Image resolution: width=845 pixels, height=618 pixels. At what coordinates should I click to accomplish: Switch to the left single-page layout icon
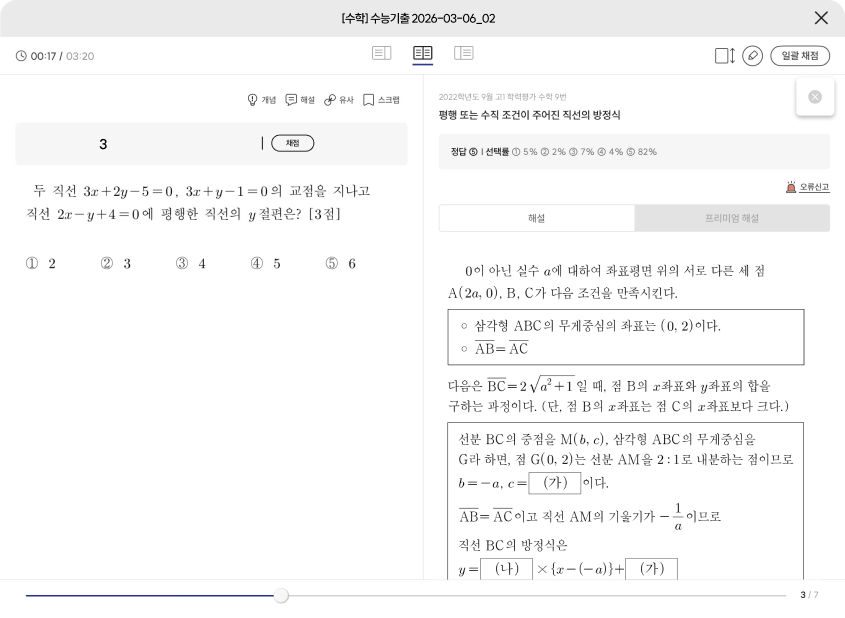point(381,53)
